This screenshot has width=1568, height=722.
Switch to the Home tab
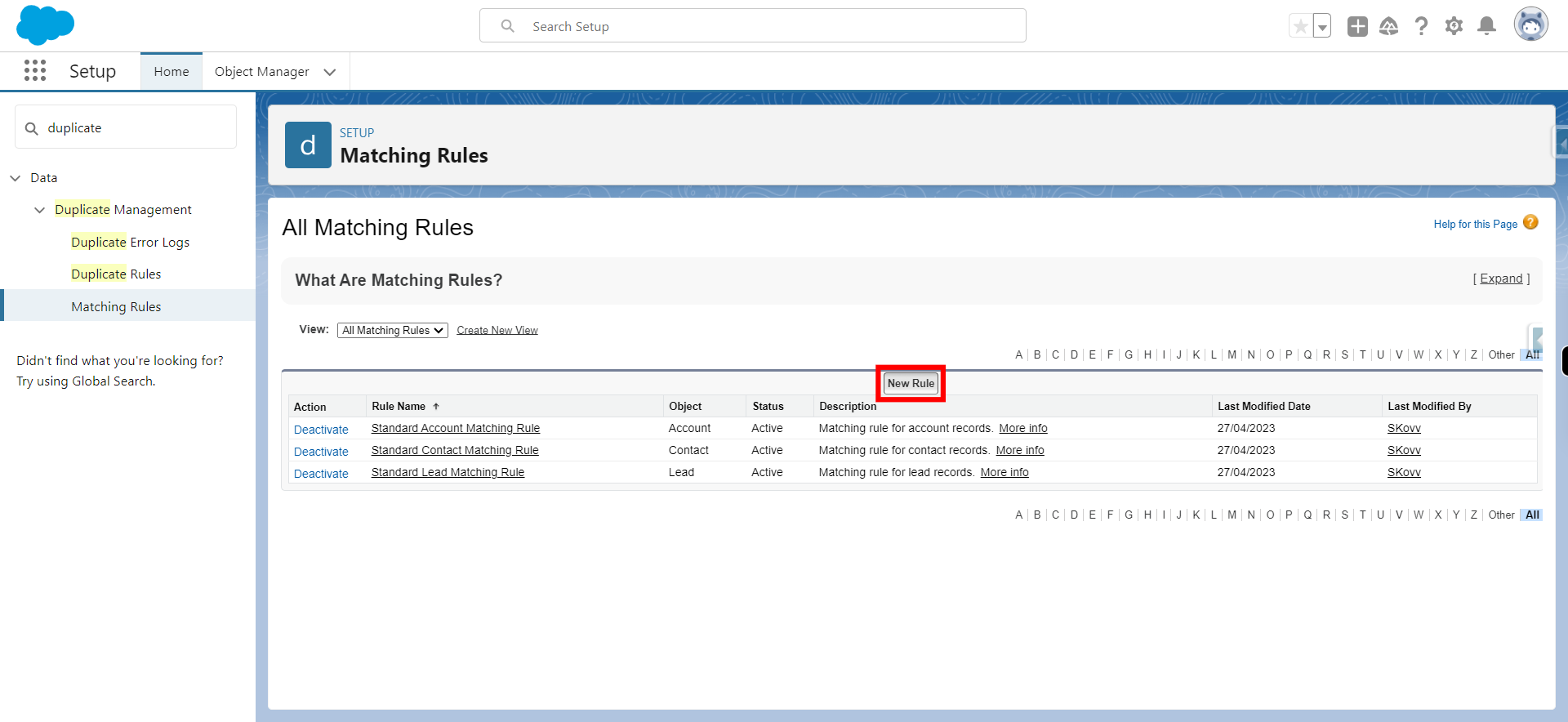[171, 71]
